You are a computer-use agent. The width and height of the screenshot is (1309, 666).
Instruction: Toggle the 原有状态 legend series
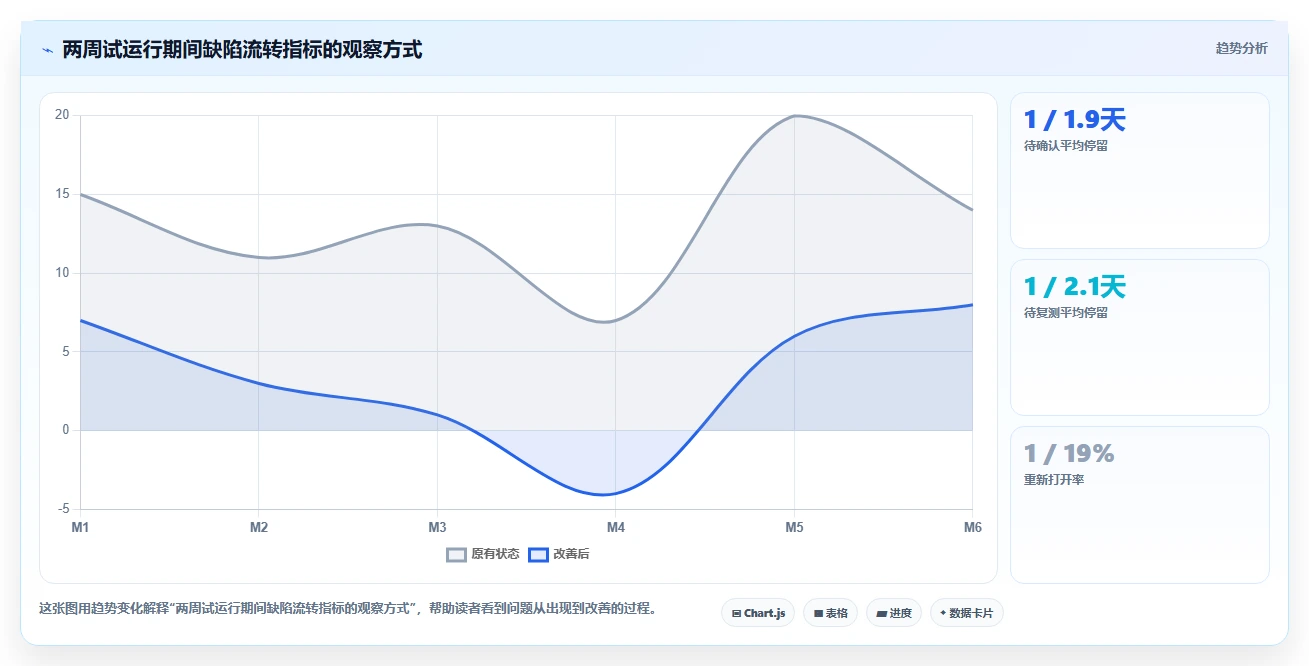(x=483, y=554)
